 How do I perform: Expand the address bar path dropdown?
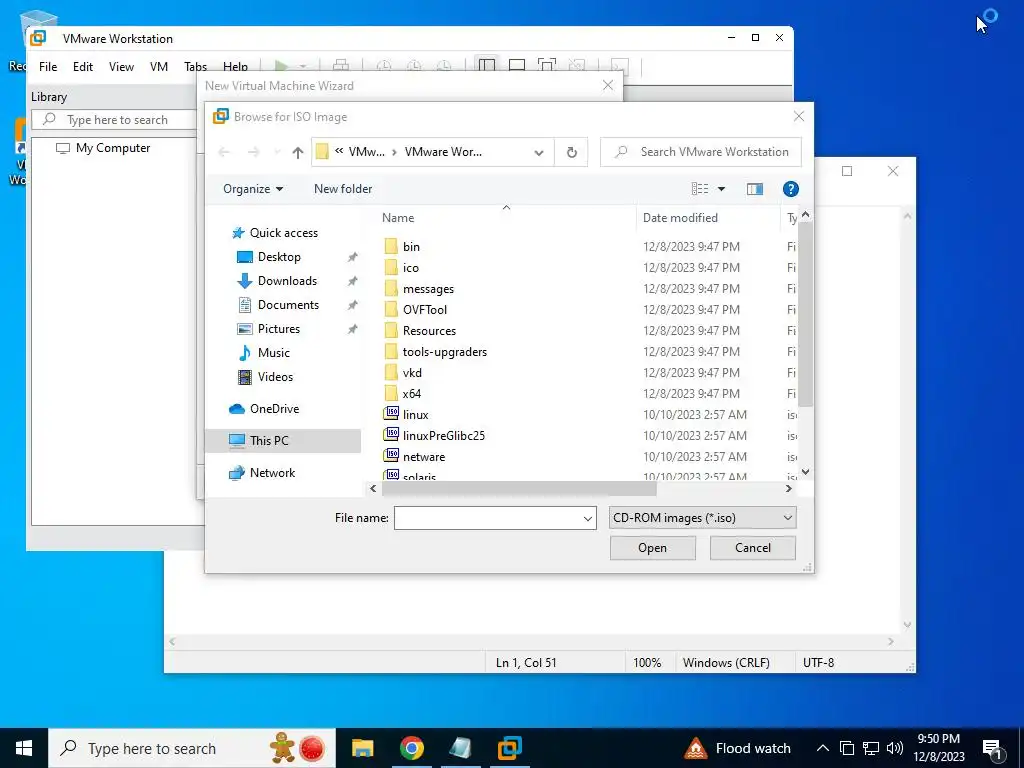(x=539, y=152)
